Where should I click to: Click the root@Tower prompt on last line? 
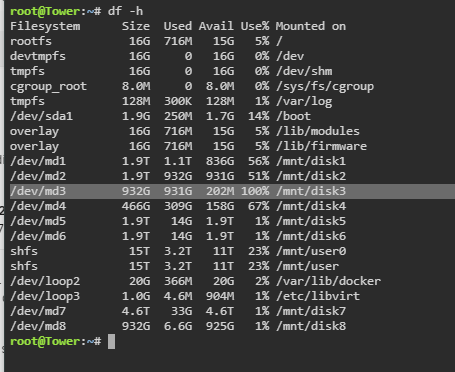click(x=45, y=341)
